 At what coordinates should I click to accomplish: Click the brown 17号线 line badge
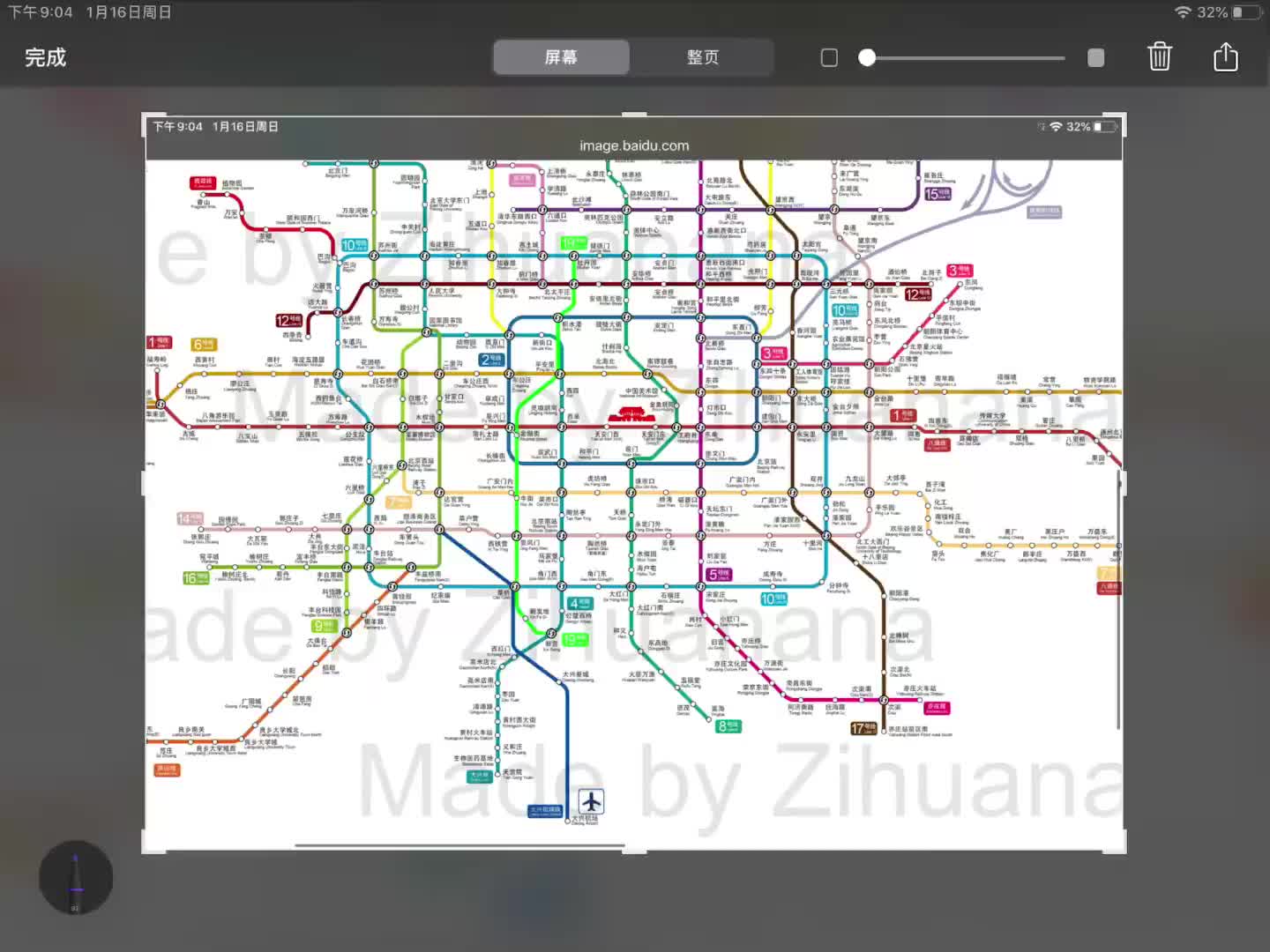point(863,728)
